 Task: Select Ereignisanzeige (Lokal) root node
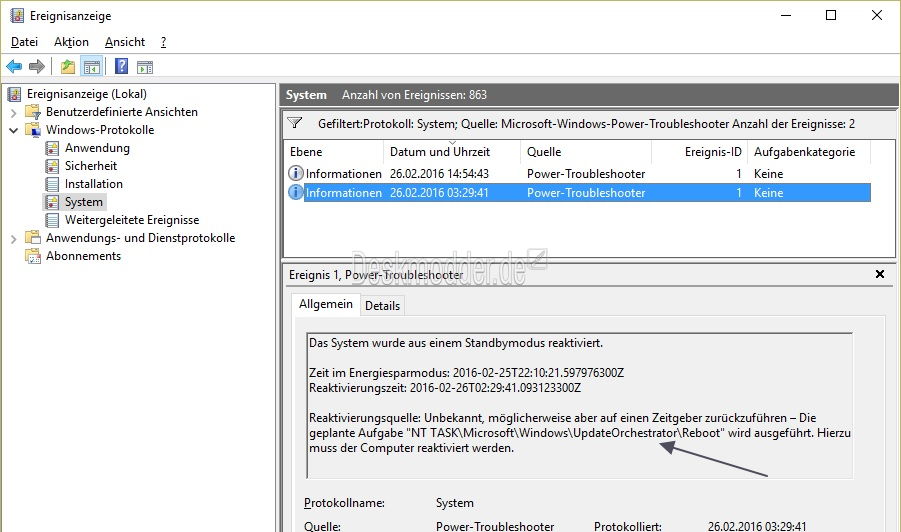point(87,94)
